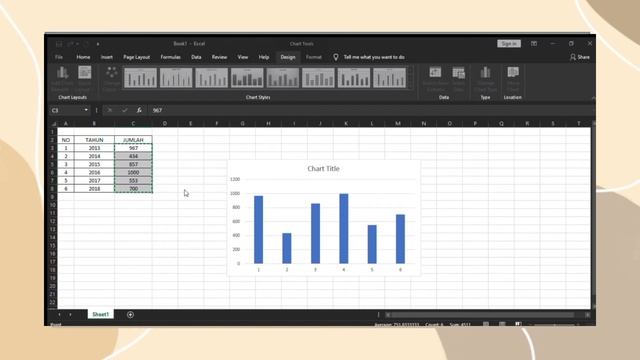The image size is (640, 360).
Task: Click the Undo icon in title bar
Action: pos(71,44)
